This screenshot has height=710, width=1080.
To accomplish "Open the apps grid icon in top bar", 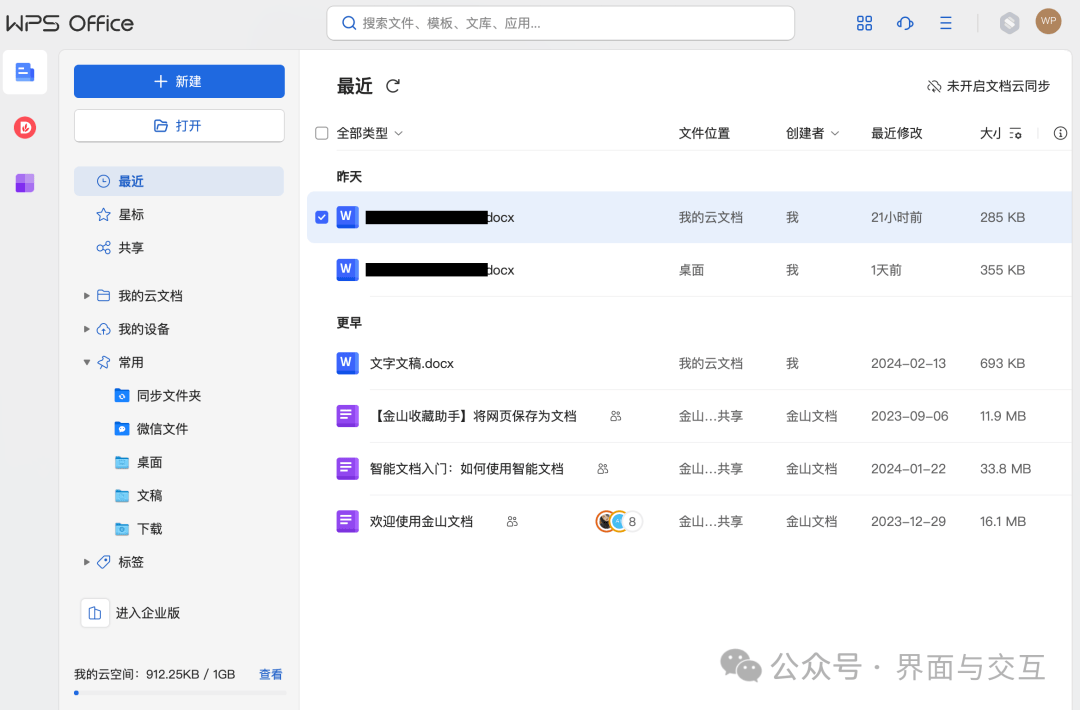I will pos(864,22).
